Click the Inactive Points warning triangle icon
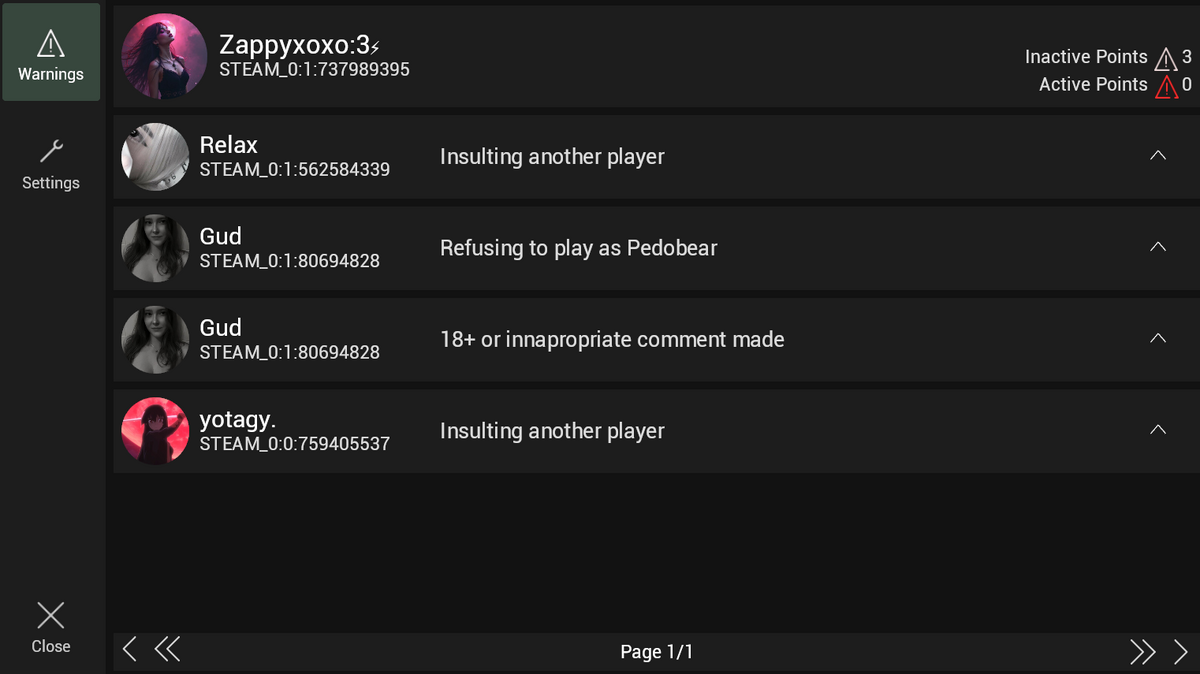Screen dimensions: 1200x674 click(x=1166, y=58)
